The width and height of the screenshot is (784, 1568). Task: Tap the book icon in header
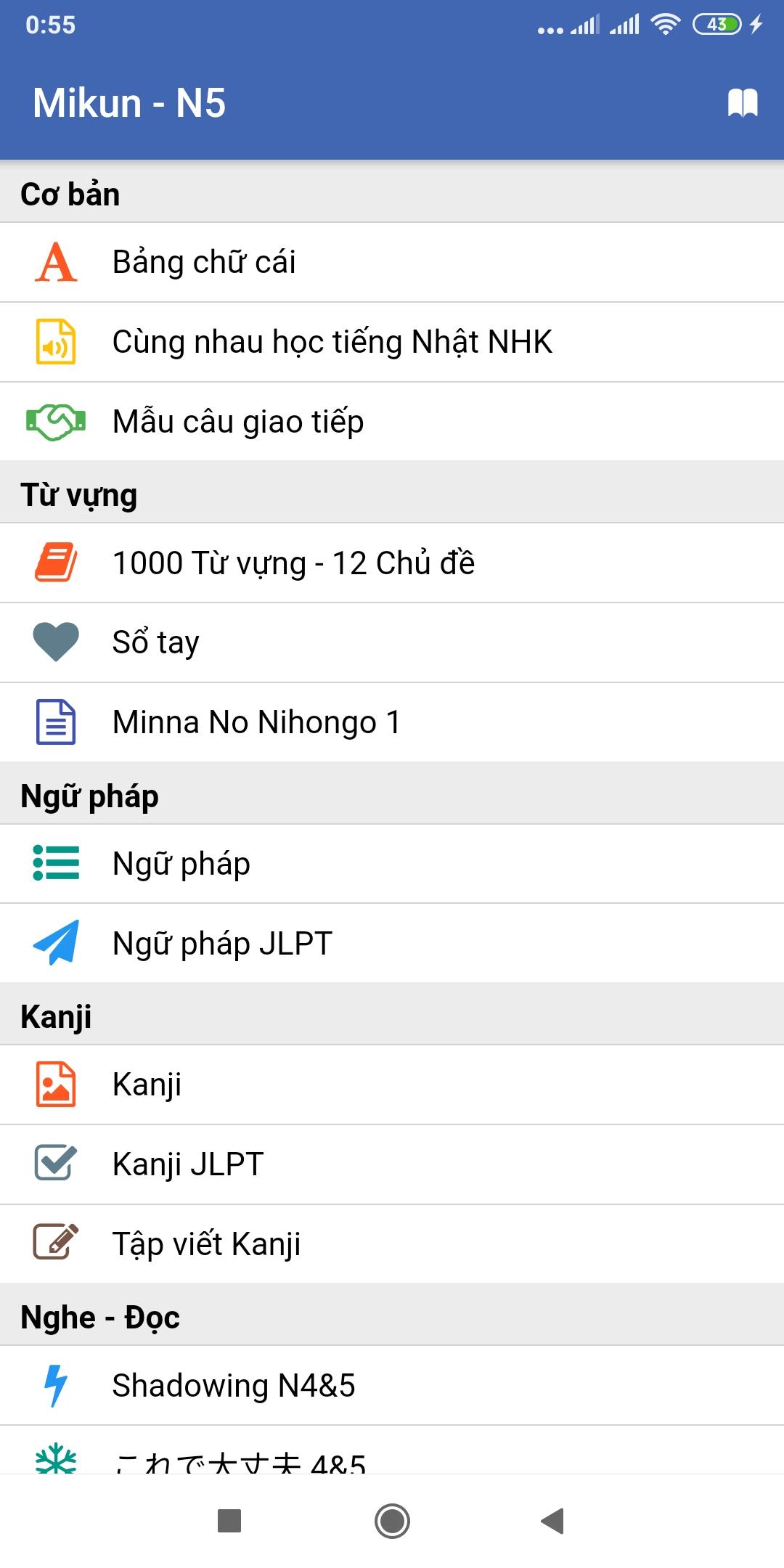pyautogui.click(x=743, y=103)
